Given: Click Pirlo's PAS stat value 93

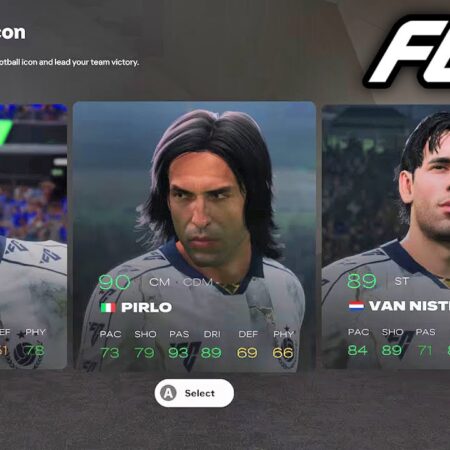Looking at the screenshot, I should (x=178, y=353).
